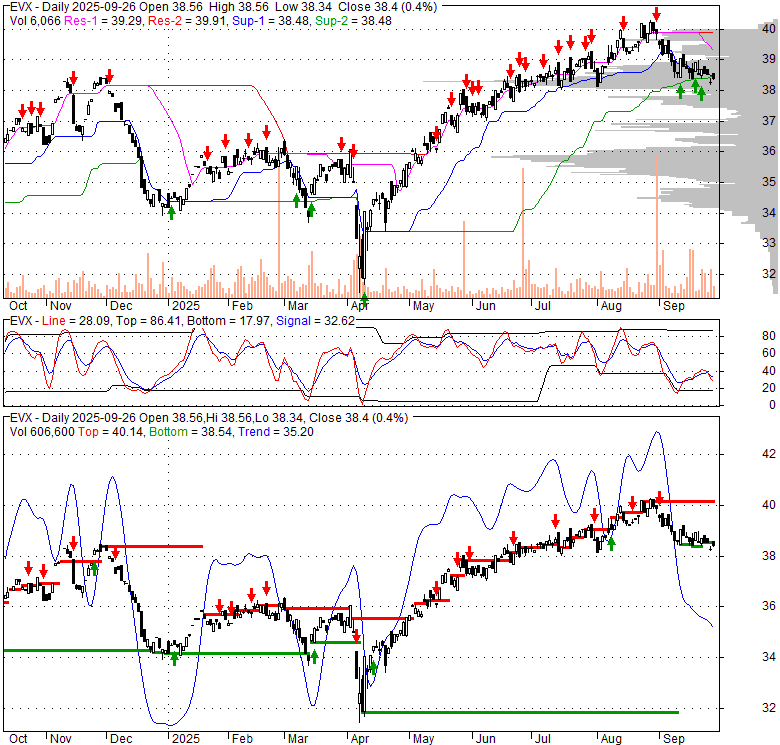780x745 pixels.
Task: Click the 40 price label on top chart axis
Action: pyautogui.click(x=769, y=28)
